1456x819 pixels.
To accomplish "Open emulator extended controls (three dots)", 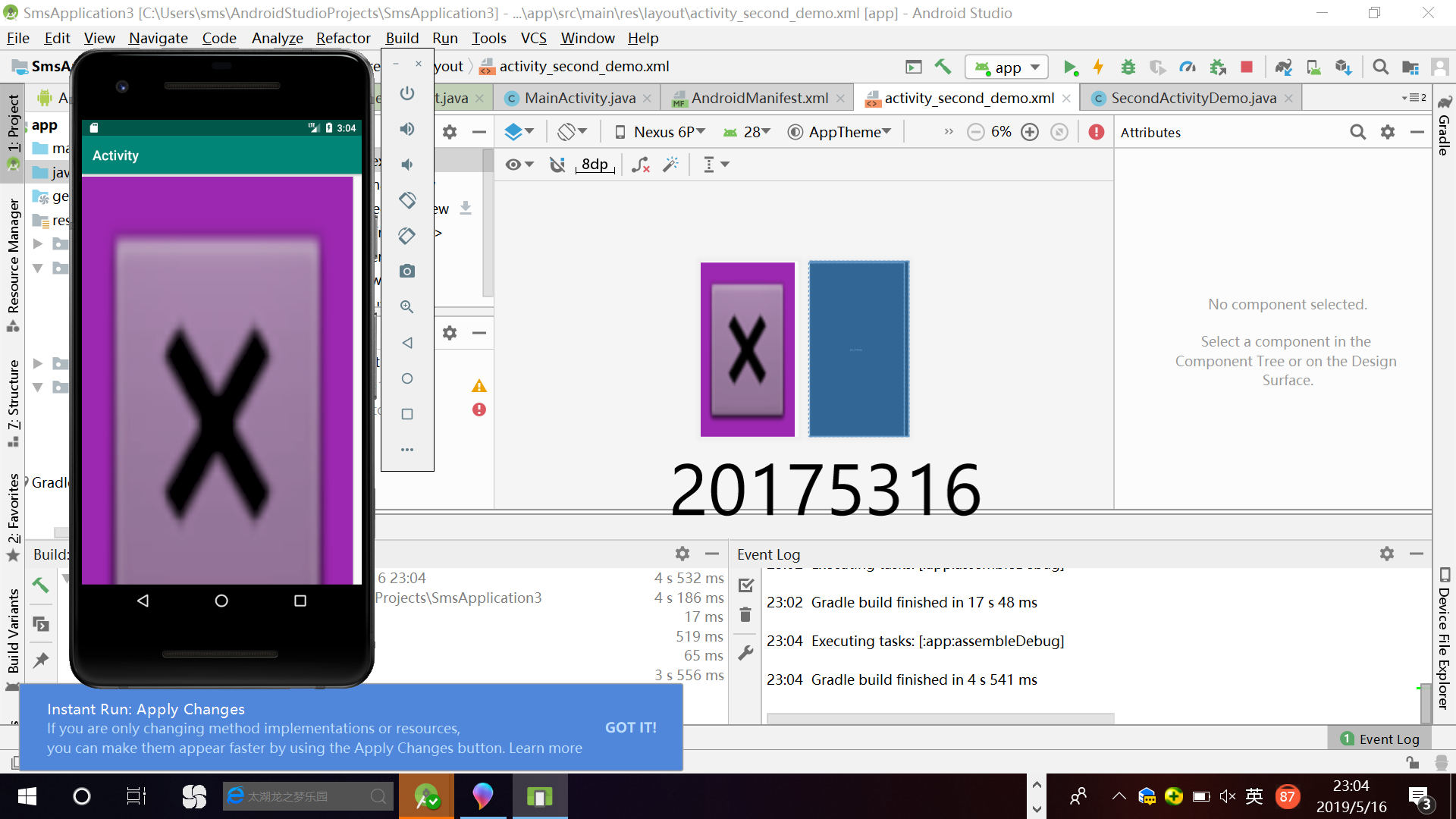I will click(407, 450).
